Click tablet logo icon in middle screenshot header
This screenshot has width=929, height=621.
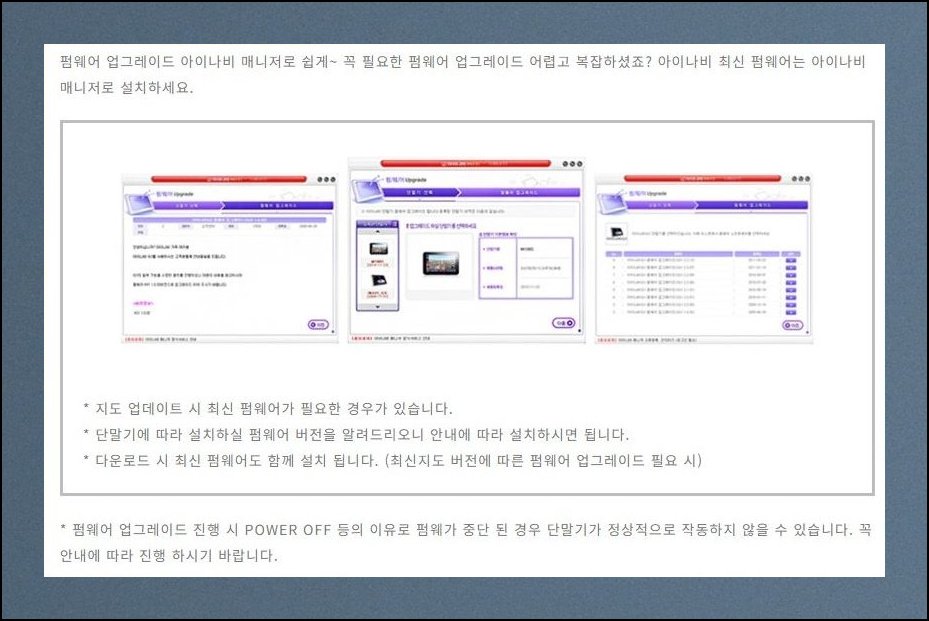point(366,188)
